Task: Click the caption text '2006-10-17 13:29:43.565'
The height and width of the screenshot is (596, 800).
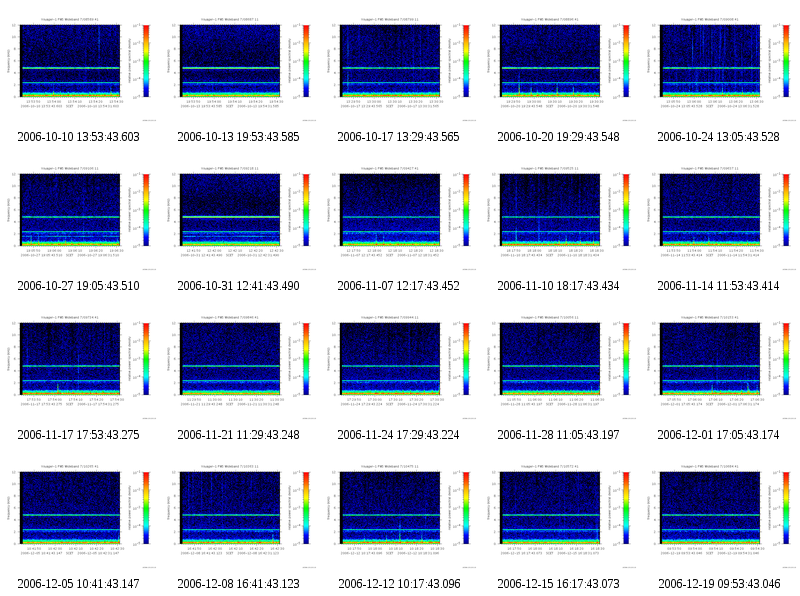Action: click(x=398, y=137)
